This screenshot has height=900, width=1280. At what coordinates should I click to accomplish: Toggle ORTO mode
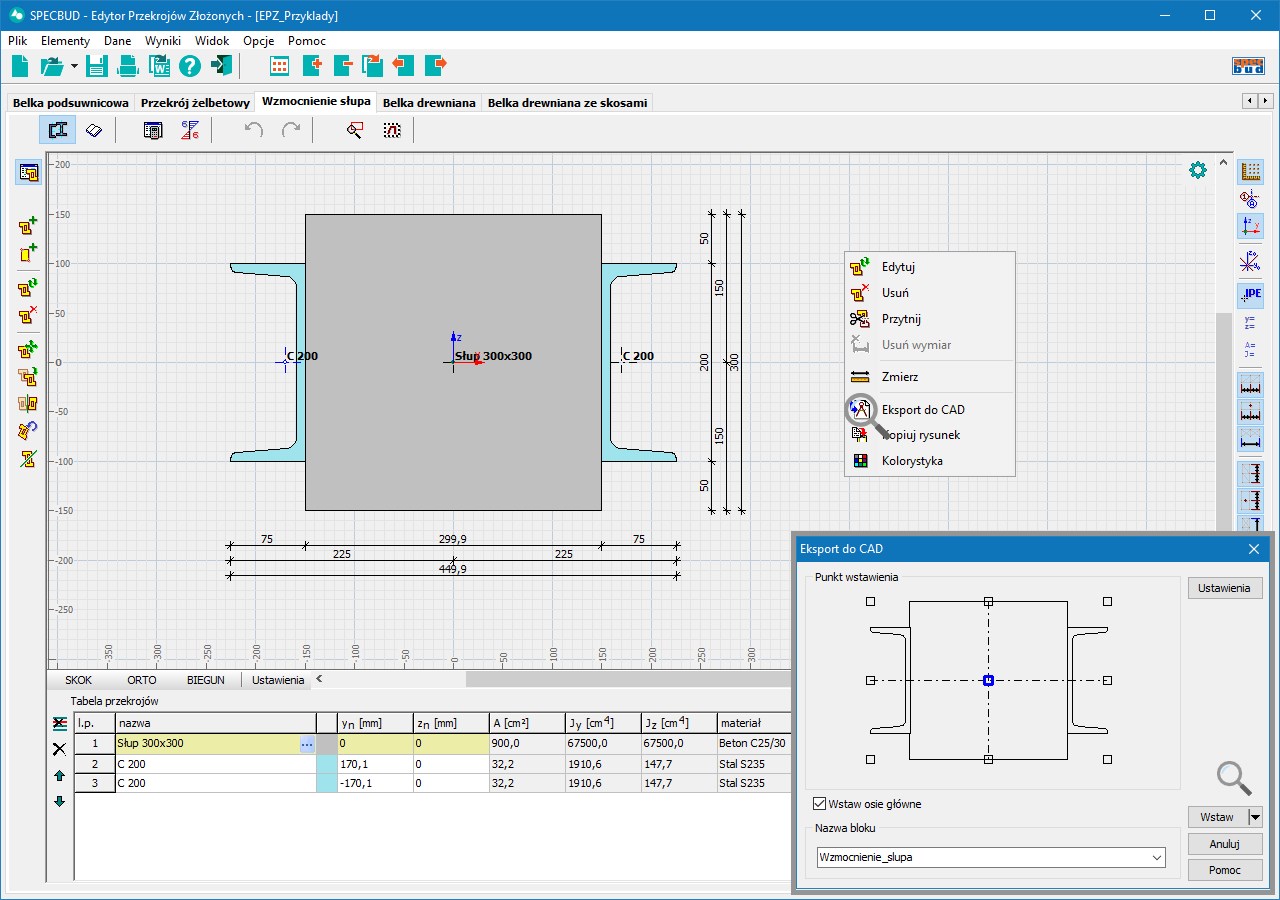pyautogui.click(x=141, y=680)
